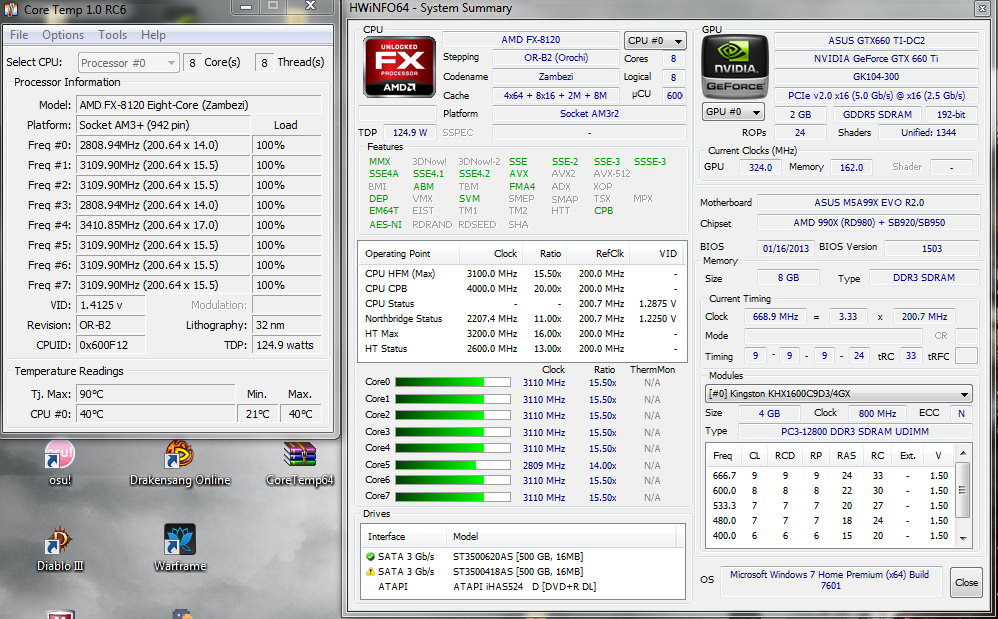Click the AMD FX processor logo
Viewport: 998px width, 619px height.
[399, 66]
